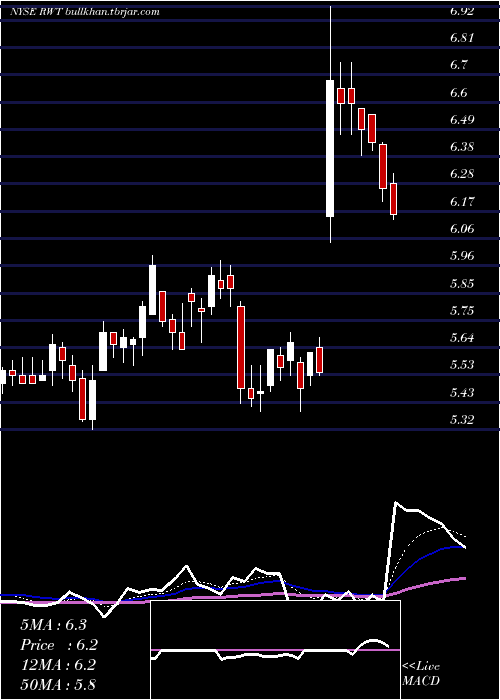
Task: Click the 5.85 price axis label
Action: tap(462, 283)
